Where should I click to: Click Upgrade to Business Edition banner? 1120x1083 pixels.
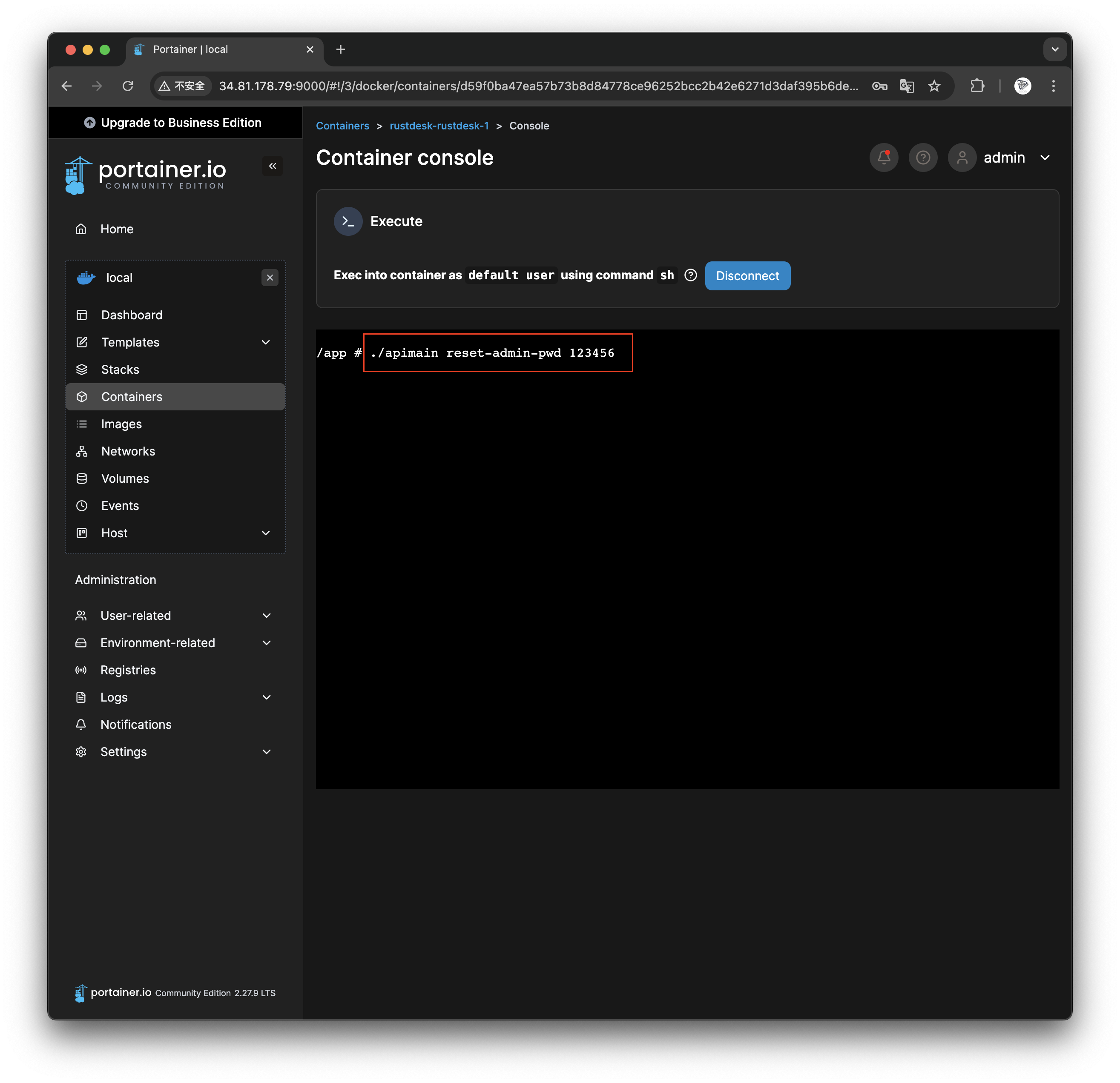pyautogui.click(x=174, y=123)
